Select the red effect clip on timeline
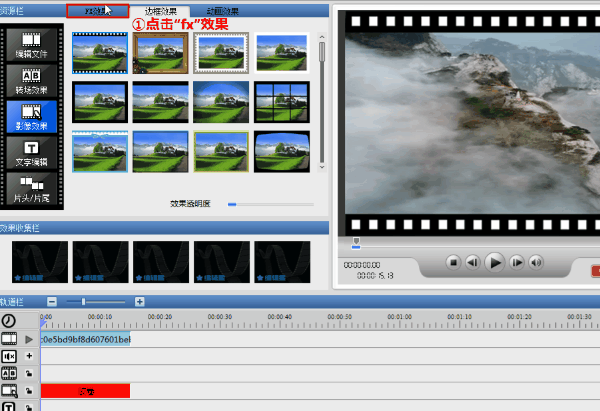 click(86, 391)
